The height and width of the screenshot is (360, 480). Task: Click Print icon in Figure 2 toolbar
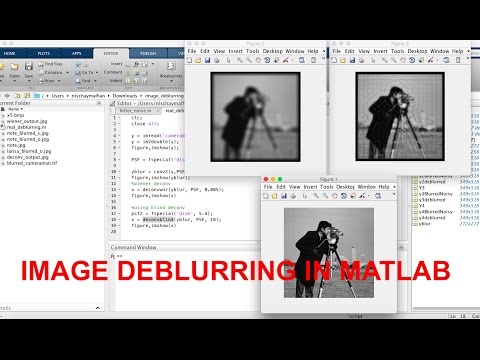tap(216, 60)
